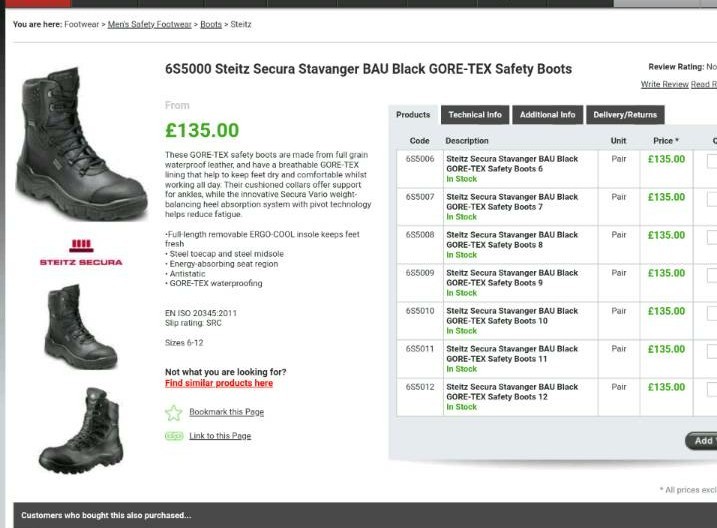Switch to the Products tab
Screen dimensions: 717x528
pyautogui.click(x=413, y=115)
